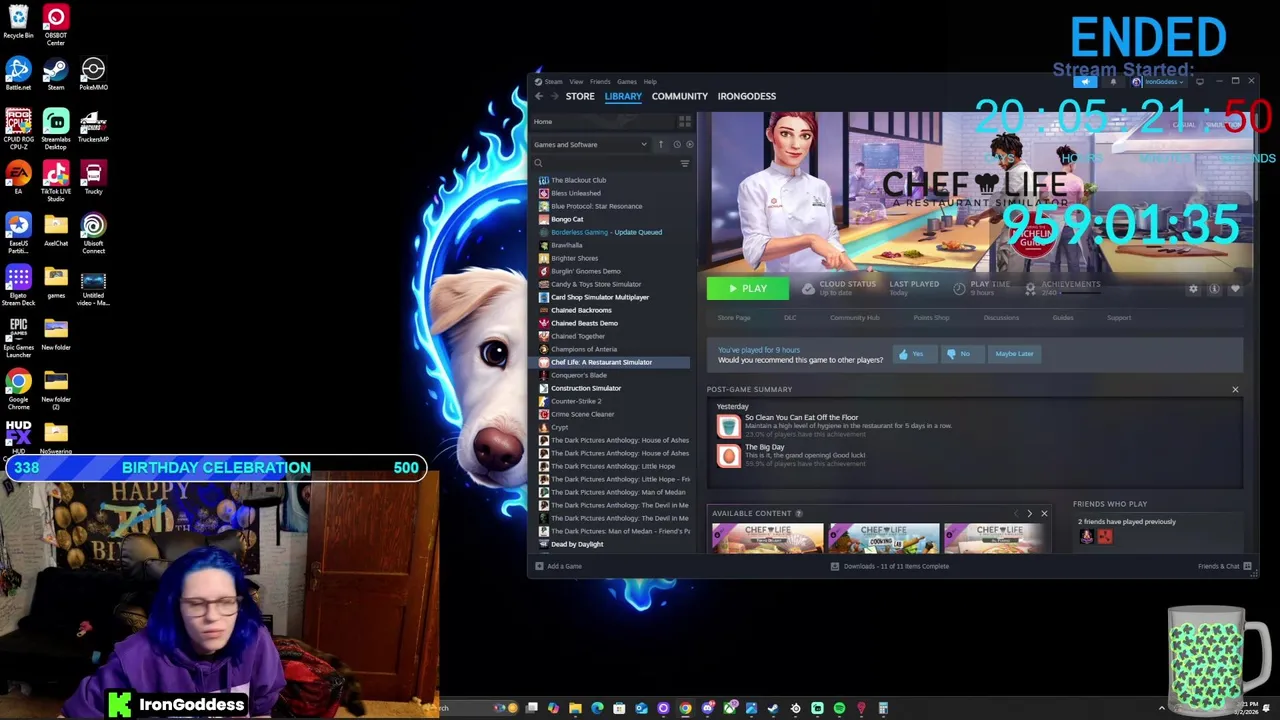Select Counter-Strike 2 in the library

click(576, 401)
